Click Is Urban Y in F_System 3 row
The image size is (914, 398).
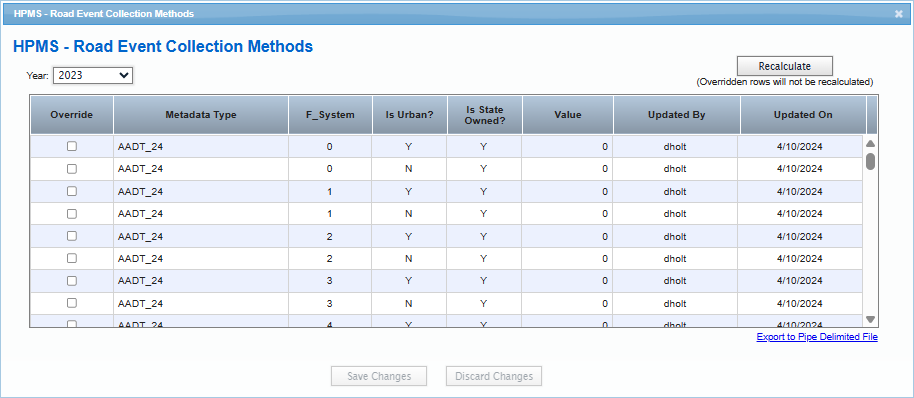point(409,281)
